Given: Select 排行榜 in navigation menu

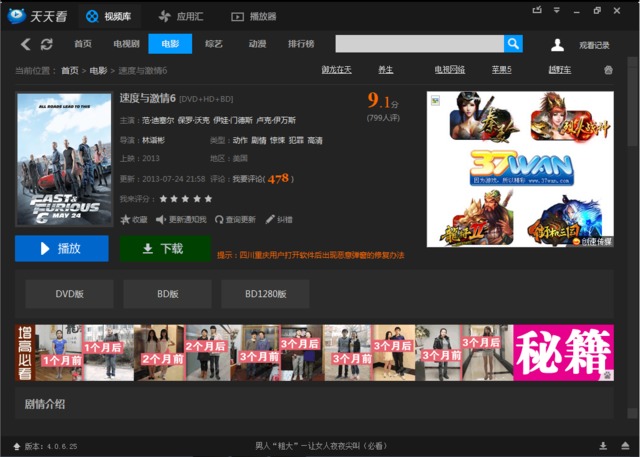Looking at the screenshot, I should (x=300, y=44).
